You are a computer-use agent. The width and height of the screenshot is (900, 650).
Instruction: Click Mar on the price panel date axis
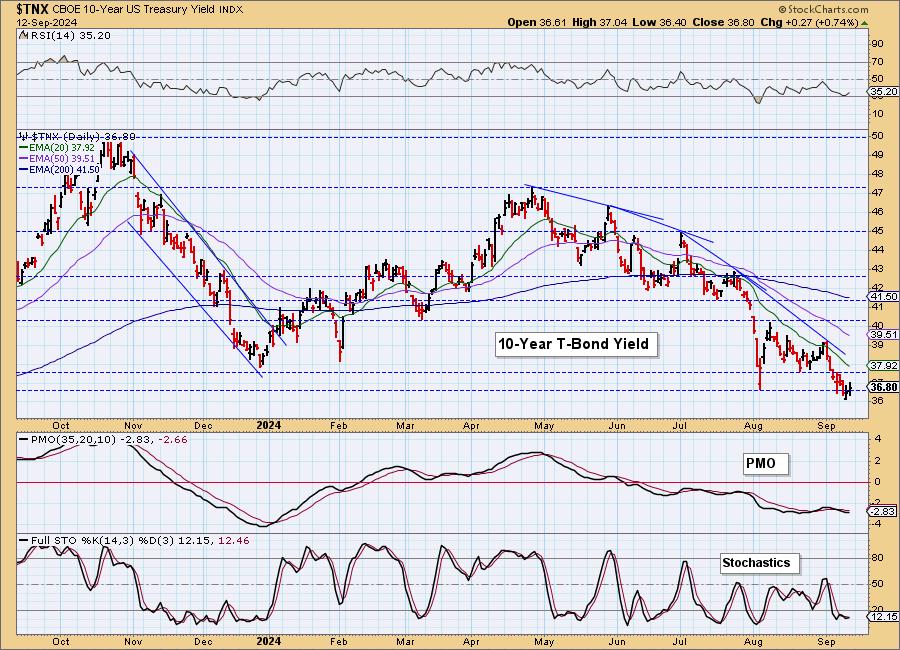pyautogui.click(x=405, y=425)
